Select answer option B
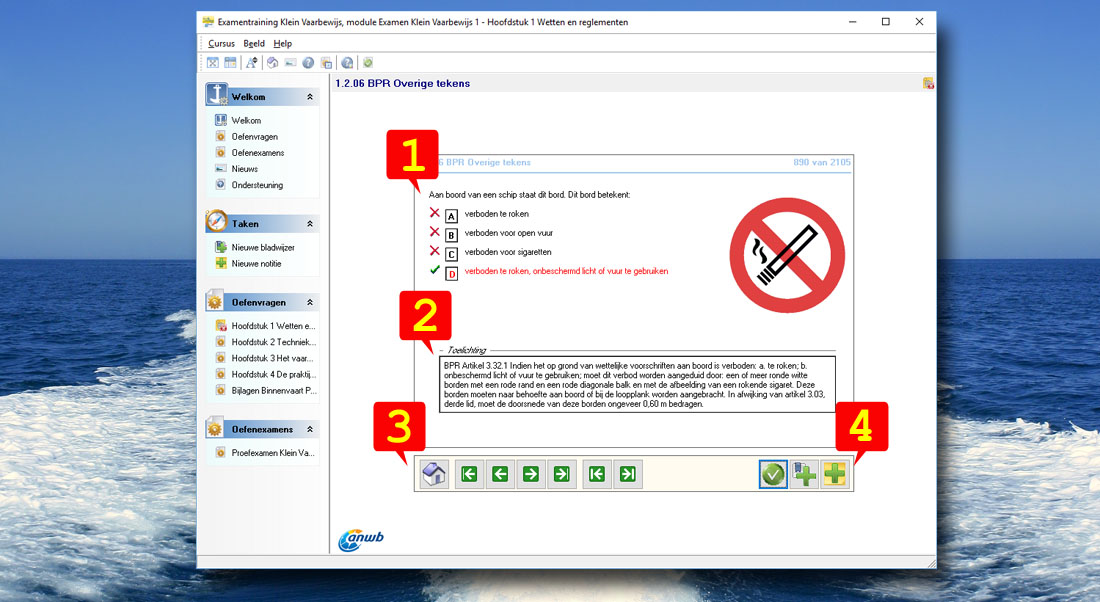1100x602 pixels. [451, 235]
